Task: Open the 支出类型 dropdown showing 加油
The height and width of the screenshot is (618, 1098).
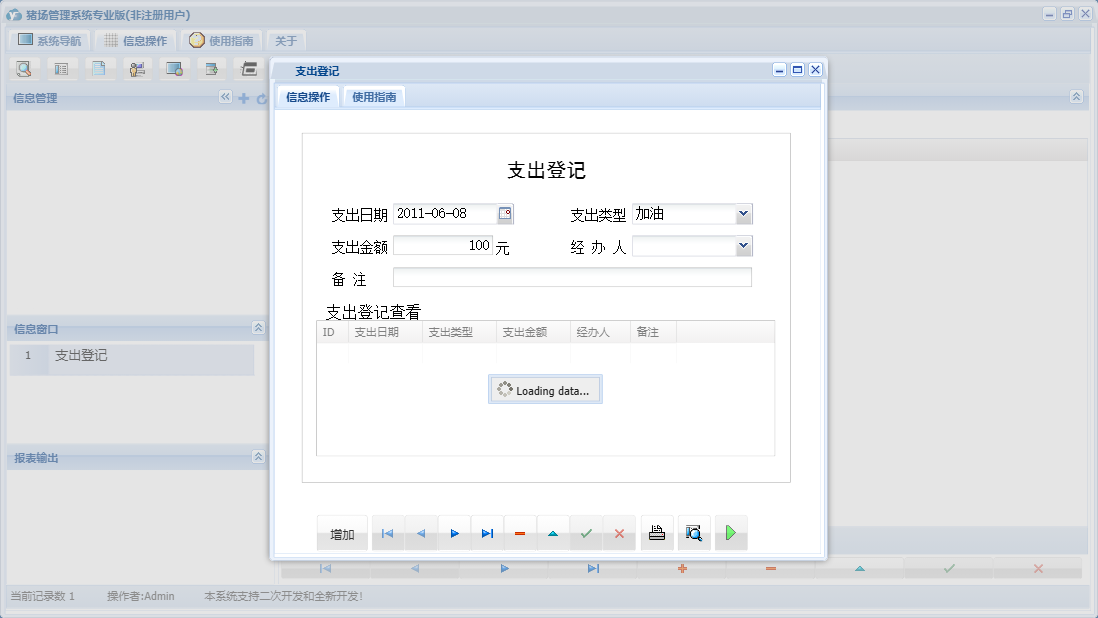Action: [x=743, y=213]
